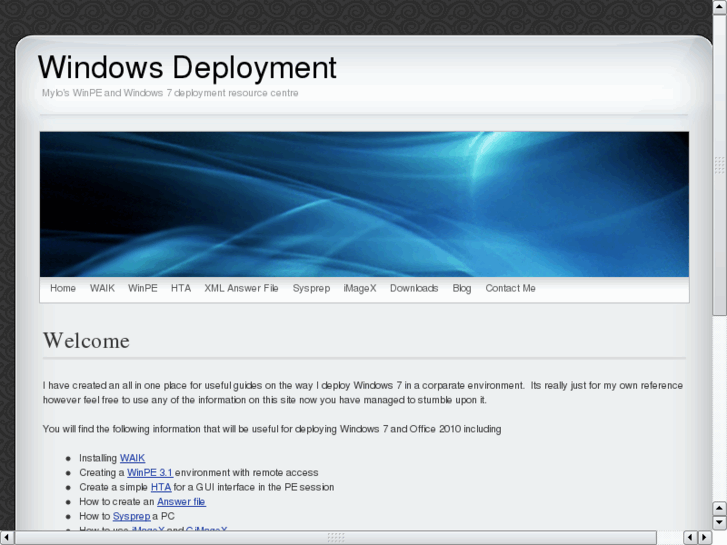Screen dimensions: 727x545
Task: Open the iMageX navigation item
Action: coord(360,288)
